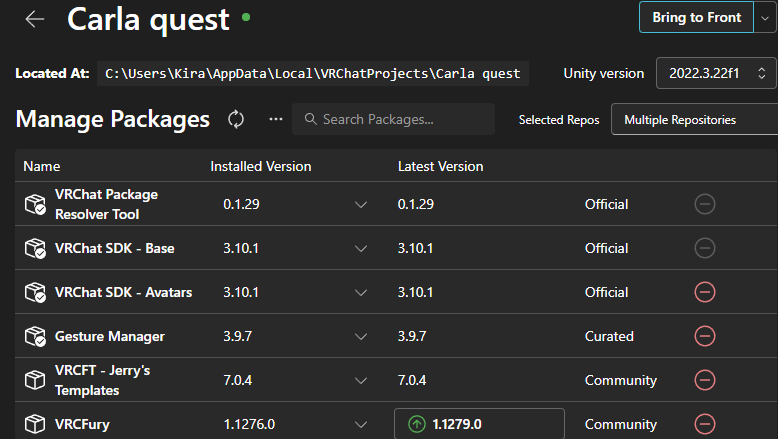Click the Installed Version column header
Viewport: 778px width, 439px height.
(260, 166)
